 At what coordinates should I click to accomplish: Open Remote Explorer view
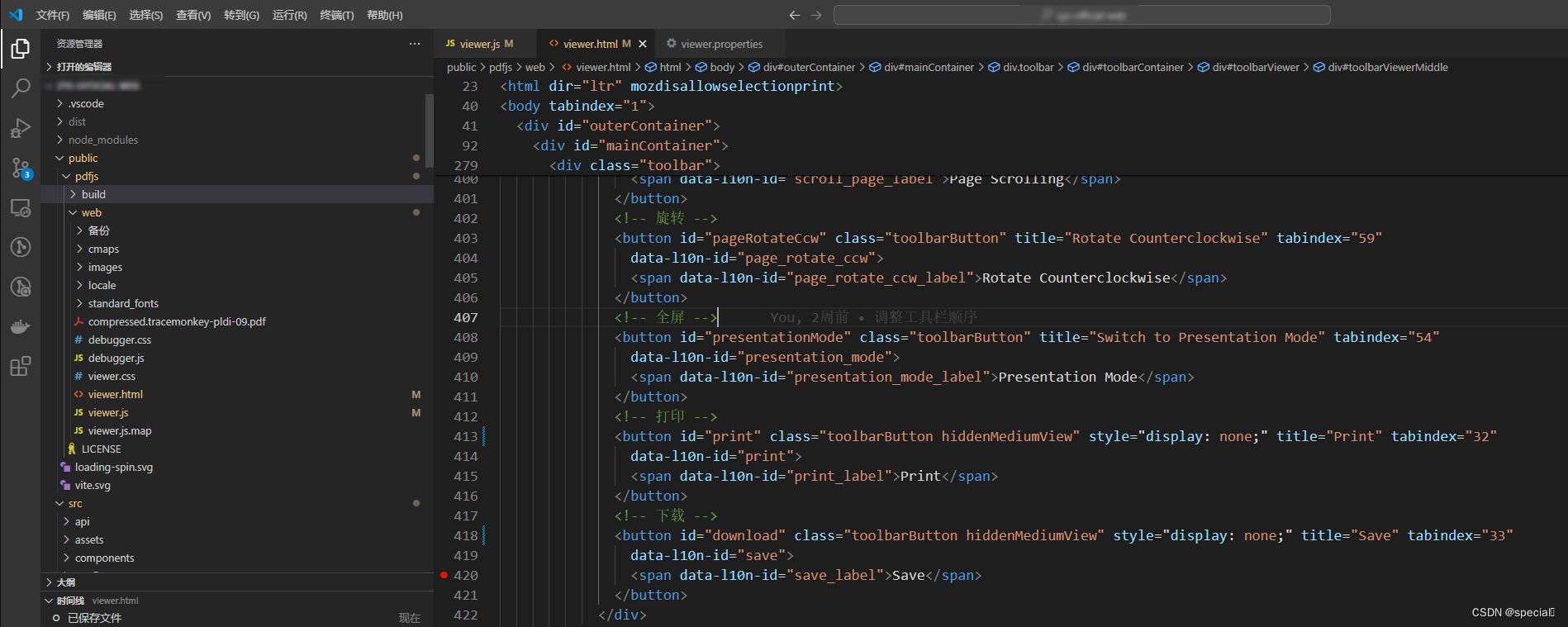(x=21, y=208)
